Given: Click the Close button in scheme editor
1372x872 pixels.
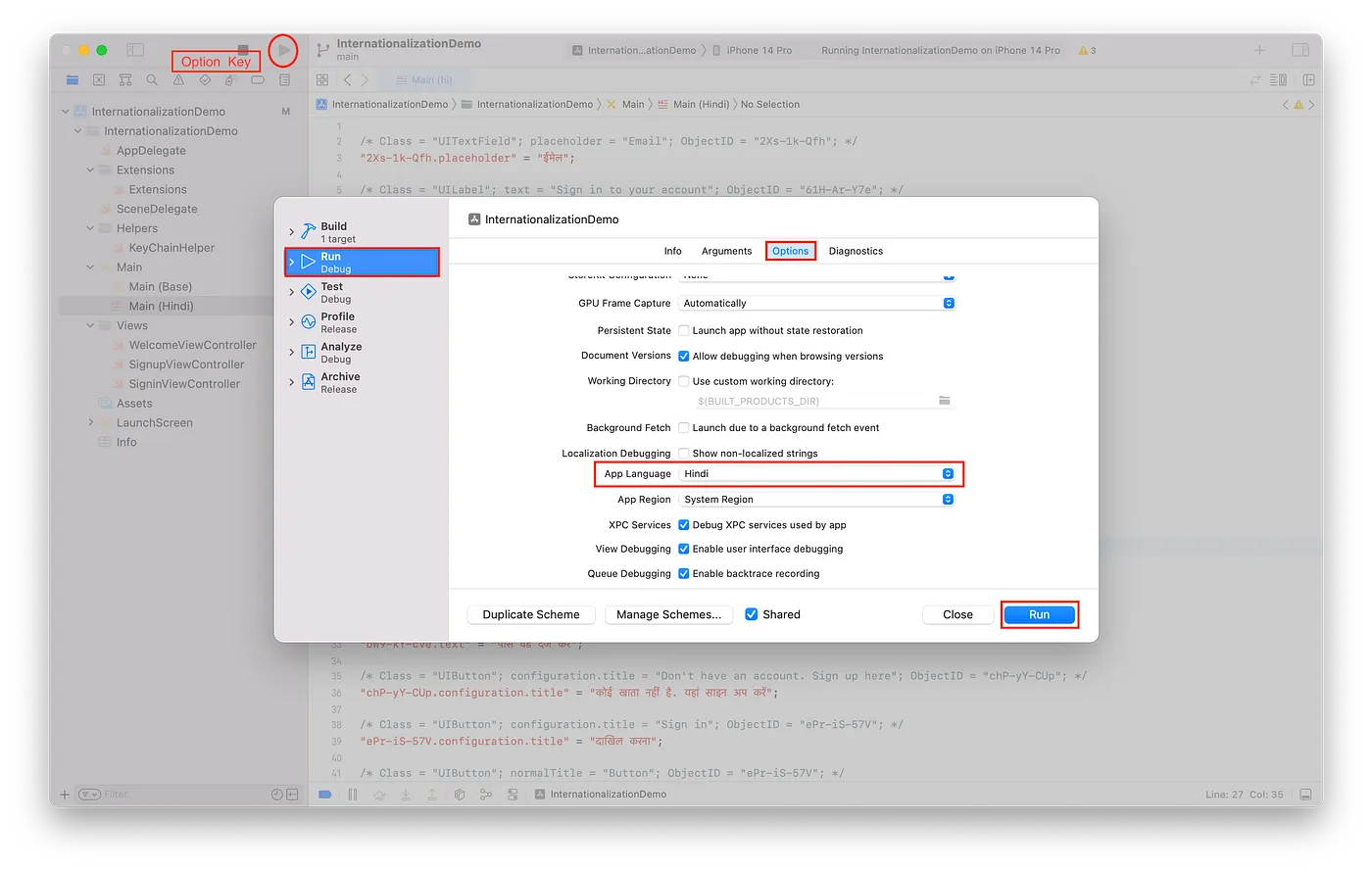Looking at the screenshot, I should 957,614.
